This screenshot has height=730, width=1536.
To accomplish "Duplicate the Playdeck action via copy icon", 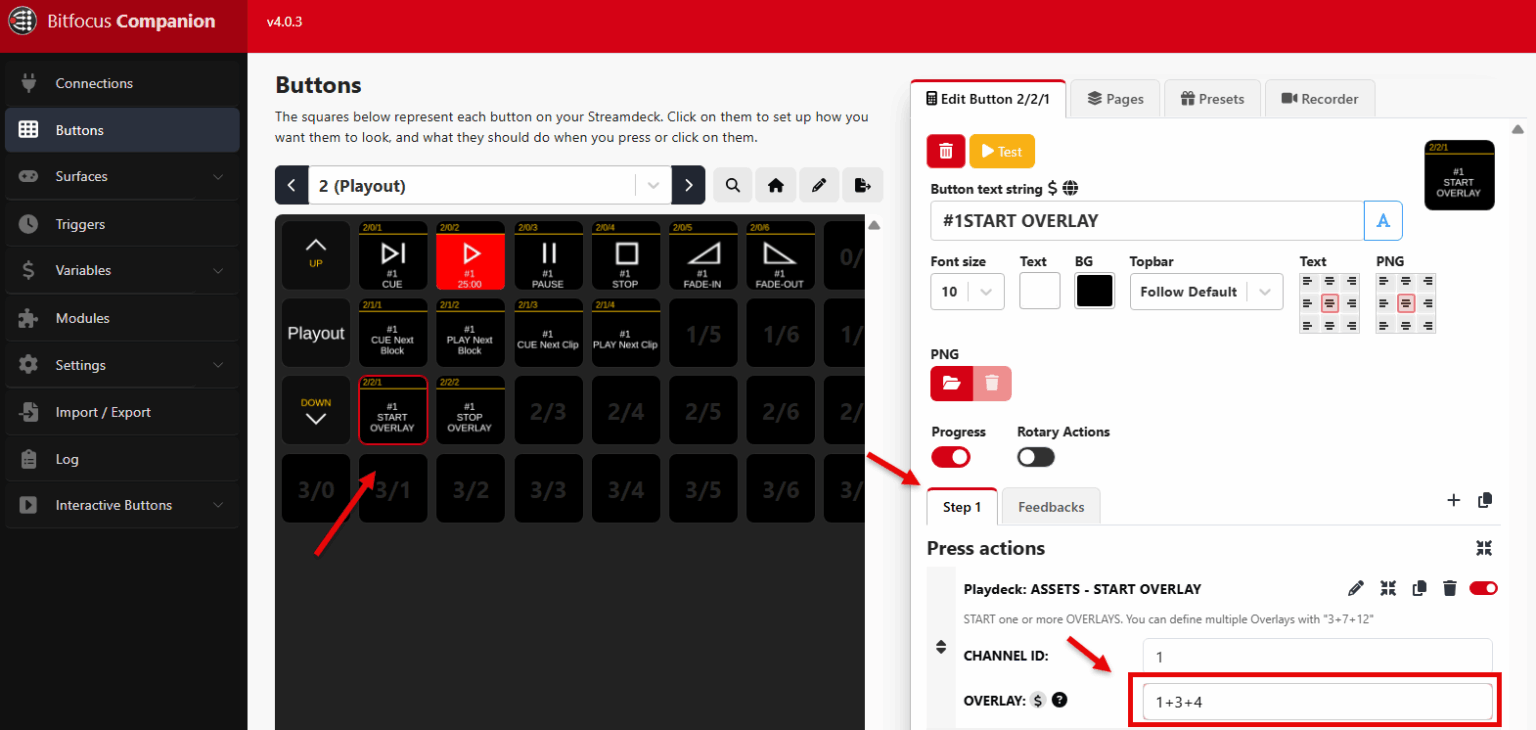I will 1419,588.
